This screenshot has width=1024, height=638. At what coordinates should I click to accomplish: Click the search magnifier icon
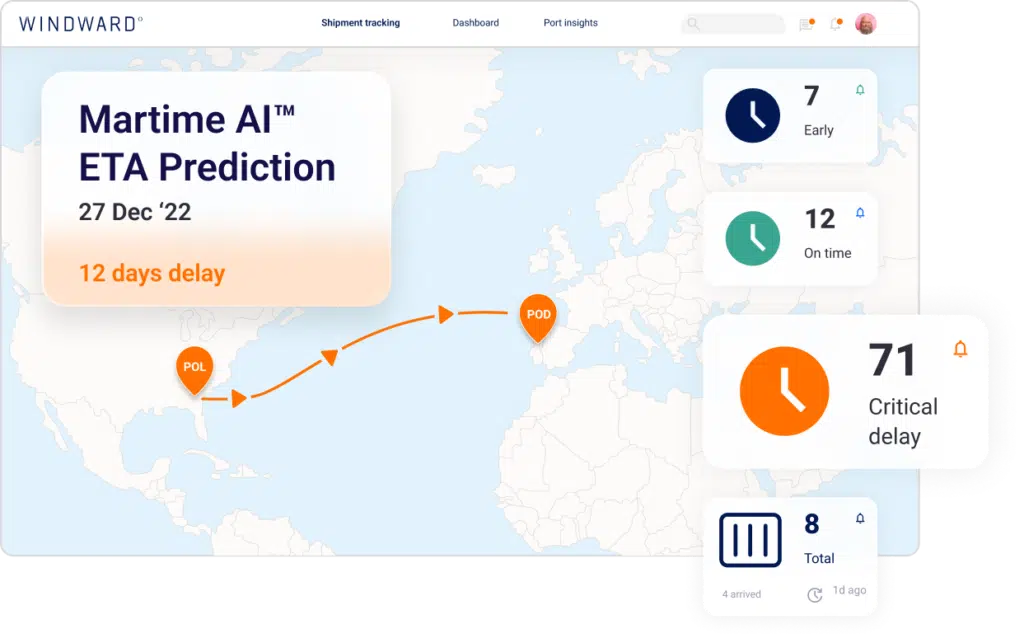pyautogui.click(x=693, y=24)
